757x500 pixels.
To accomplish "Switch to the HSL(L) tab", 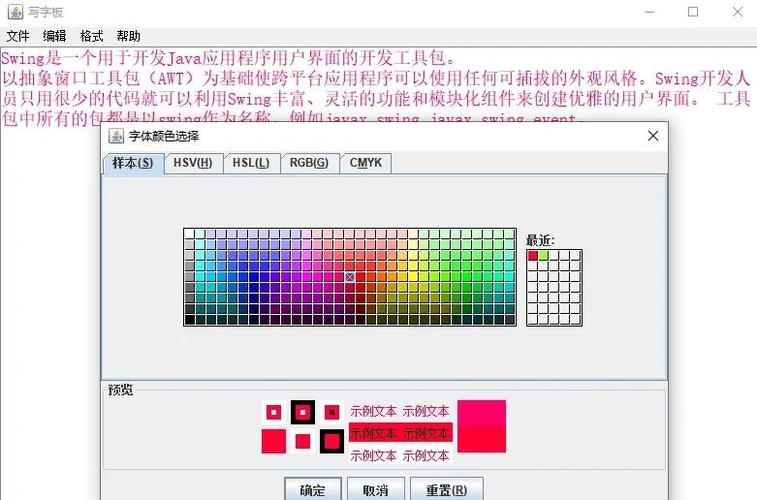I will pyautogui.click(x=252, y=163).
